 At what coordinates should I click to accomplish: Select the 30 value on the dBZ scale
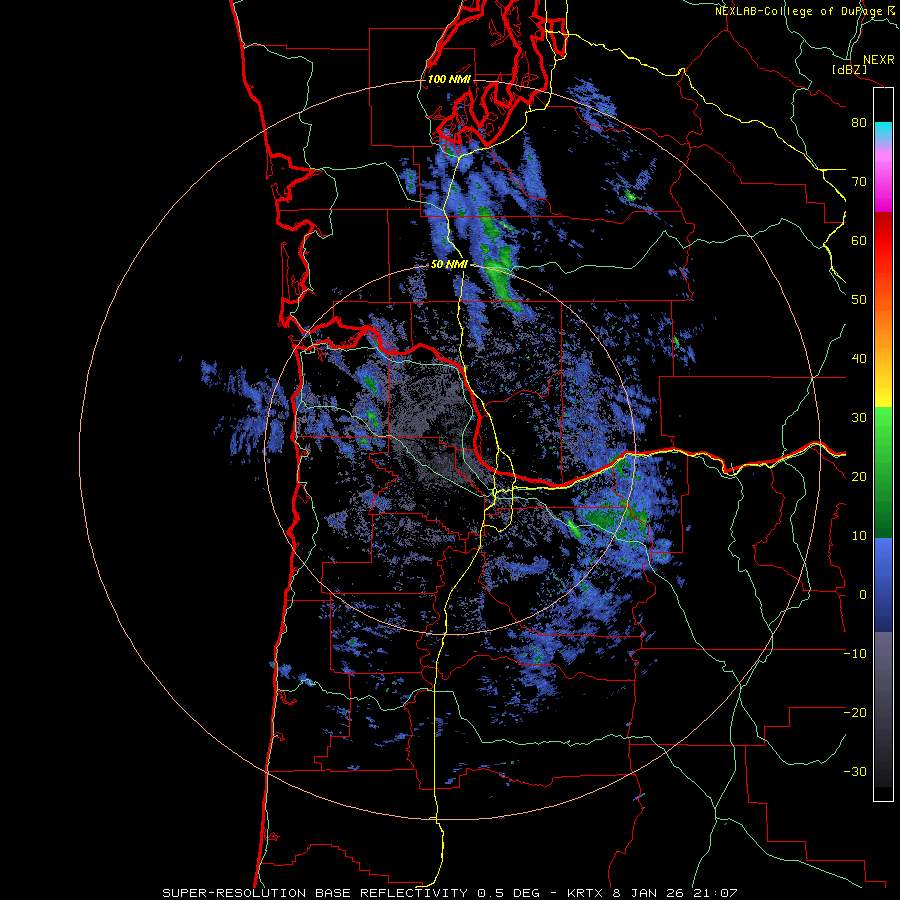click(859, 417)
